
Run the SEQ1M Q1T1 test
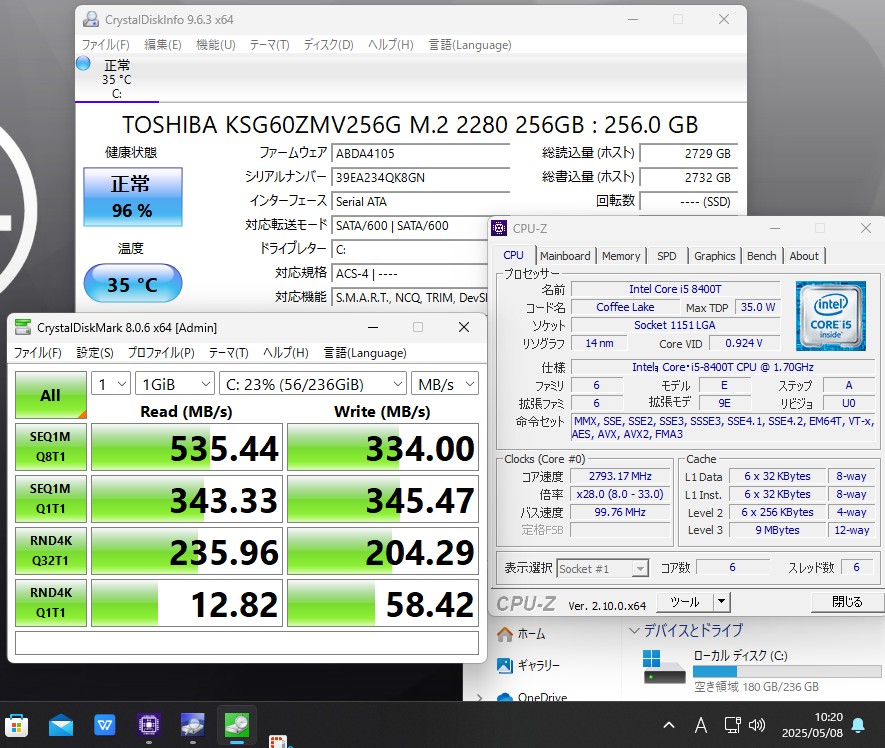tap(51, 498)
